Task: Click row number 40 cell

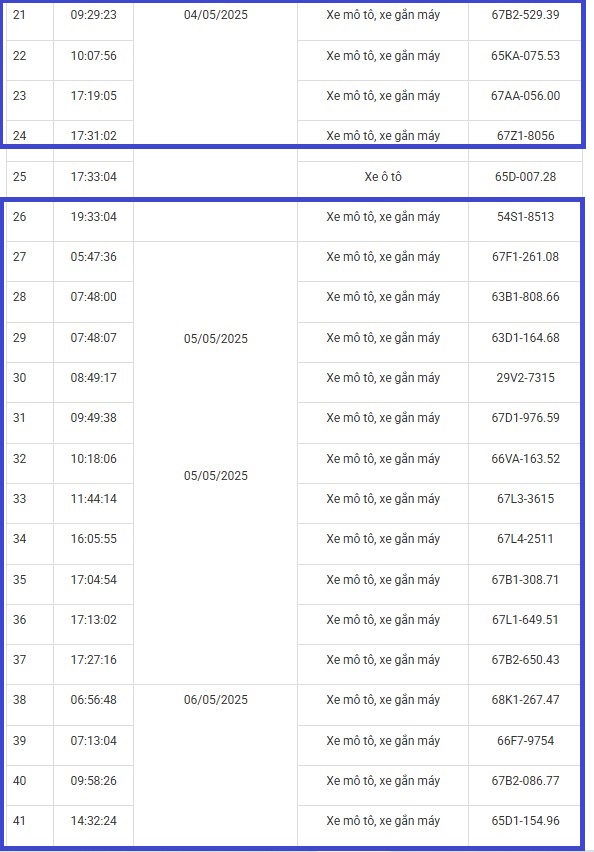Action: [x=20, y=781]
